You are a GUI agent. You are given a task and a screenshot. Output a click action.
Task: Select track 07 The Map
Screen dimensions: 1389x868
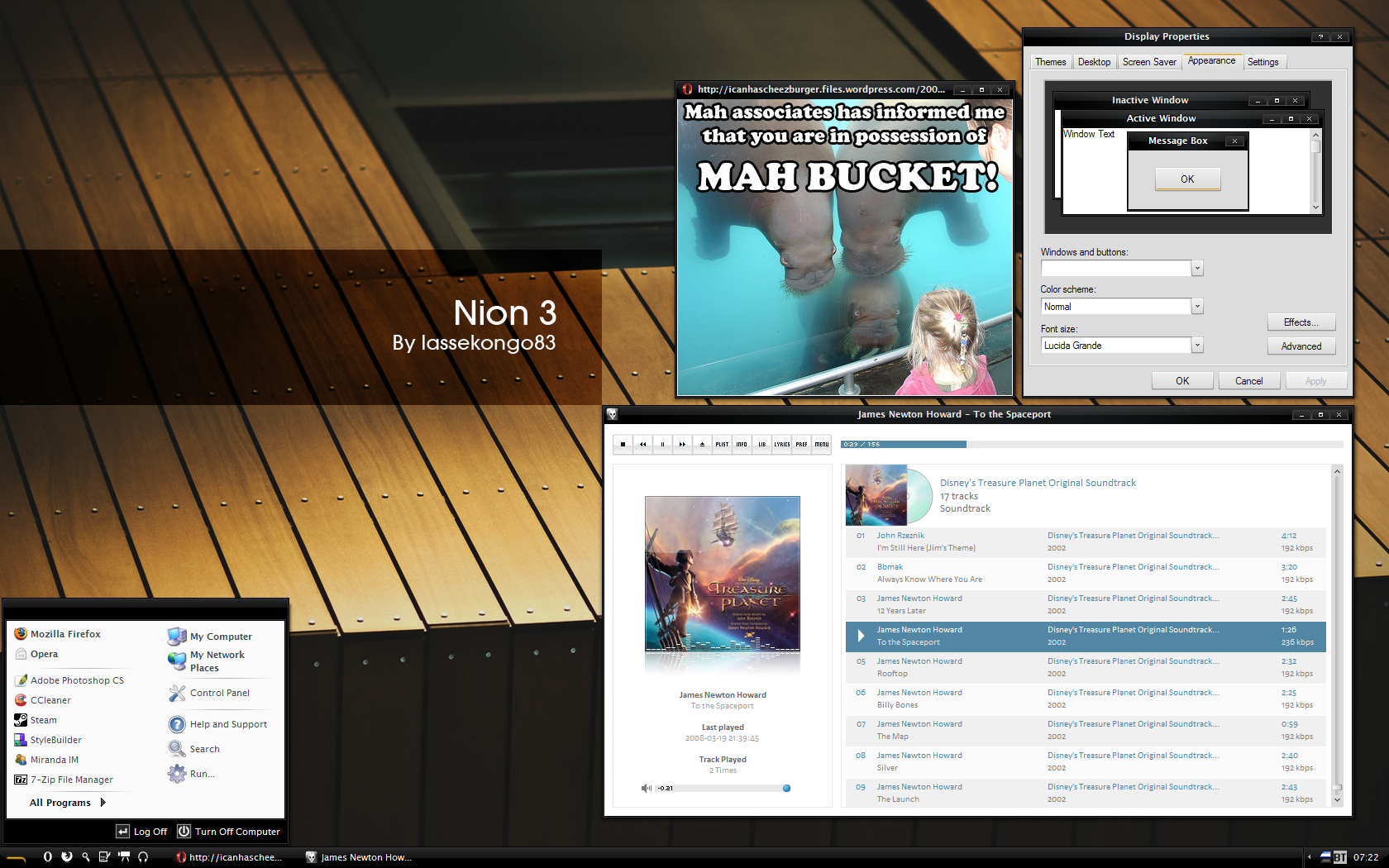click(x=1086, y=730)
